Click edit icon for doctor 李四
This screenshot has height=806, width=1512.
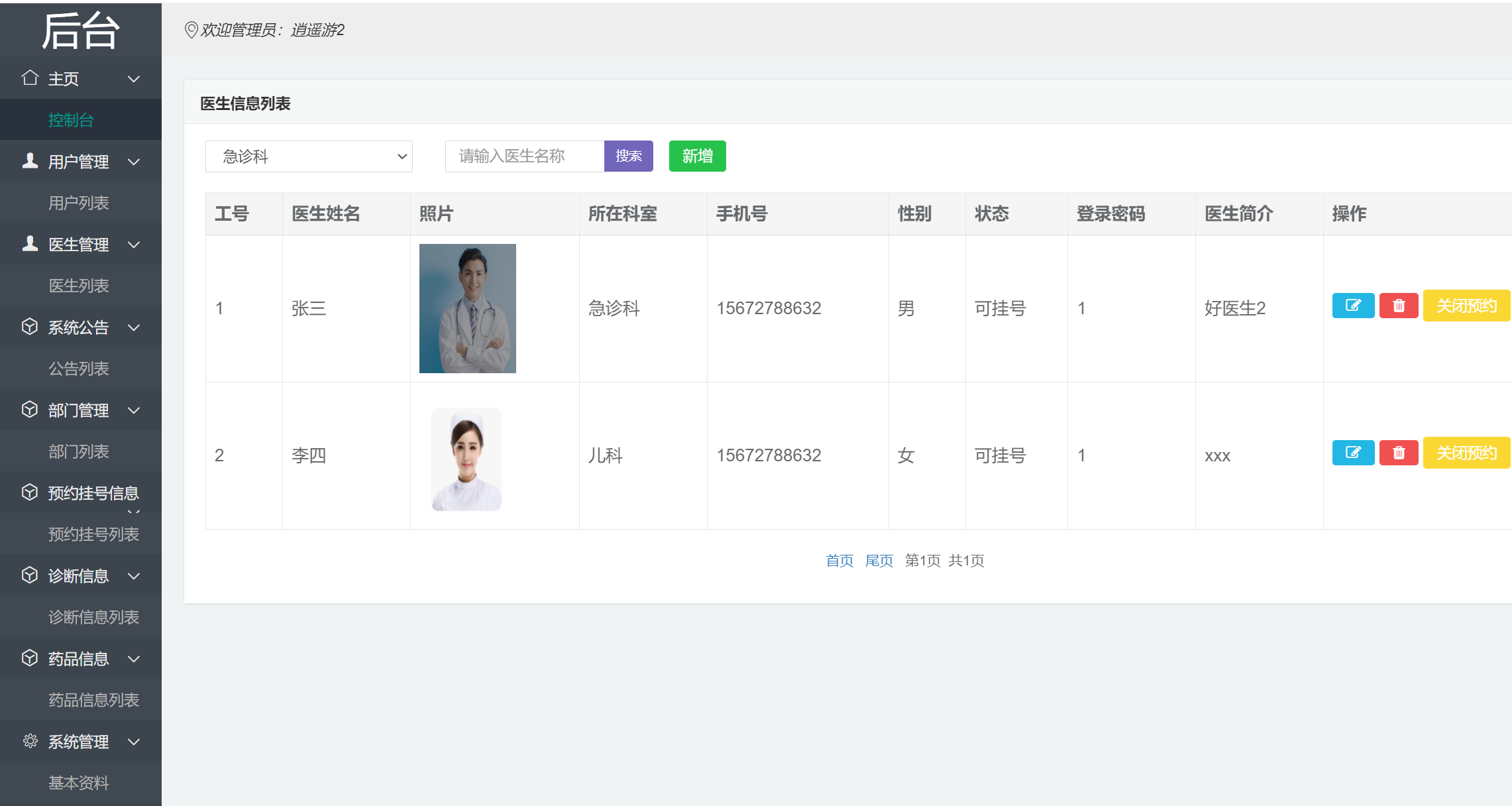pos(1353,453)
